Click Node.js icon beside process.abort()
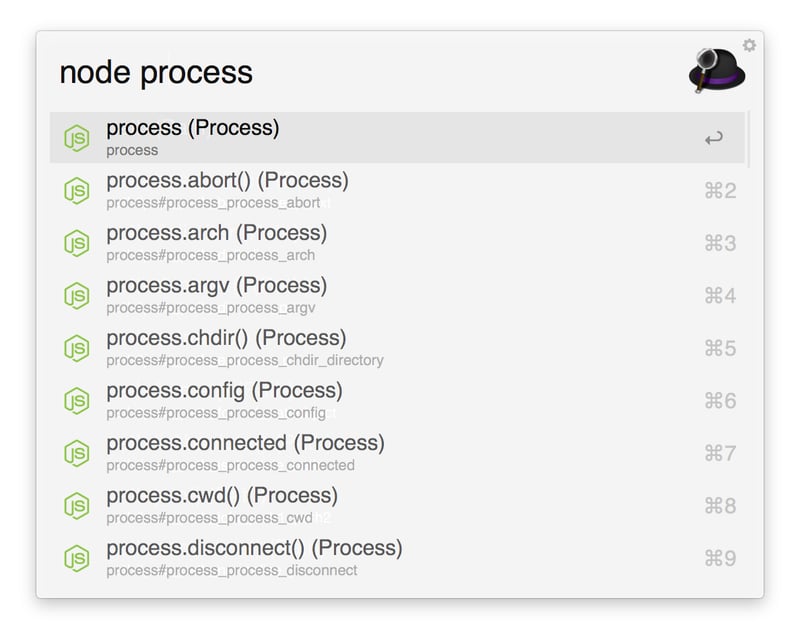800x640 pixels. 77,190
